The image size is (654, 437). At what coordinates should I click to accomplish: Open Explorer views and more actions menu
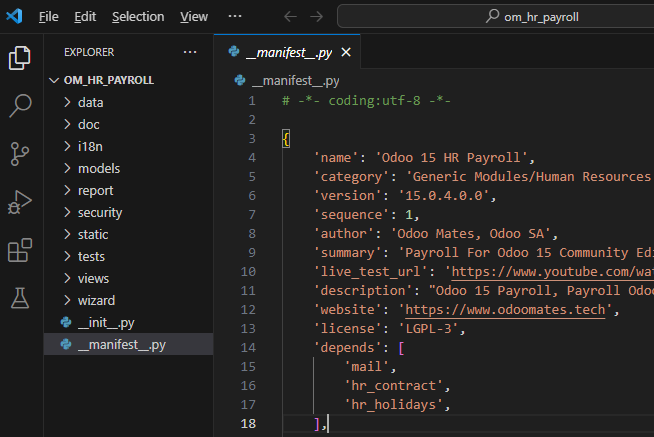[x=190, y=52]
